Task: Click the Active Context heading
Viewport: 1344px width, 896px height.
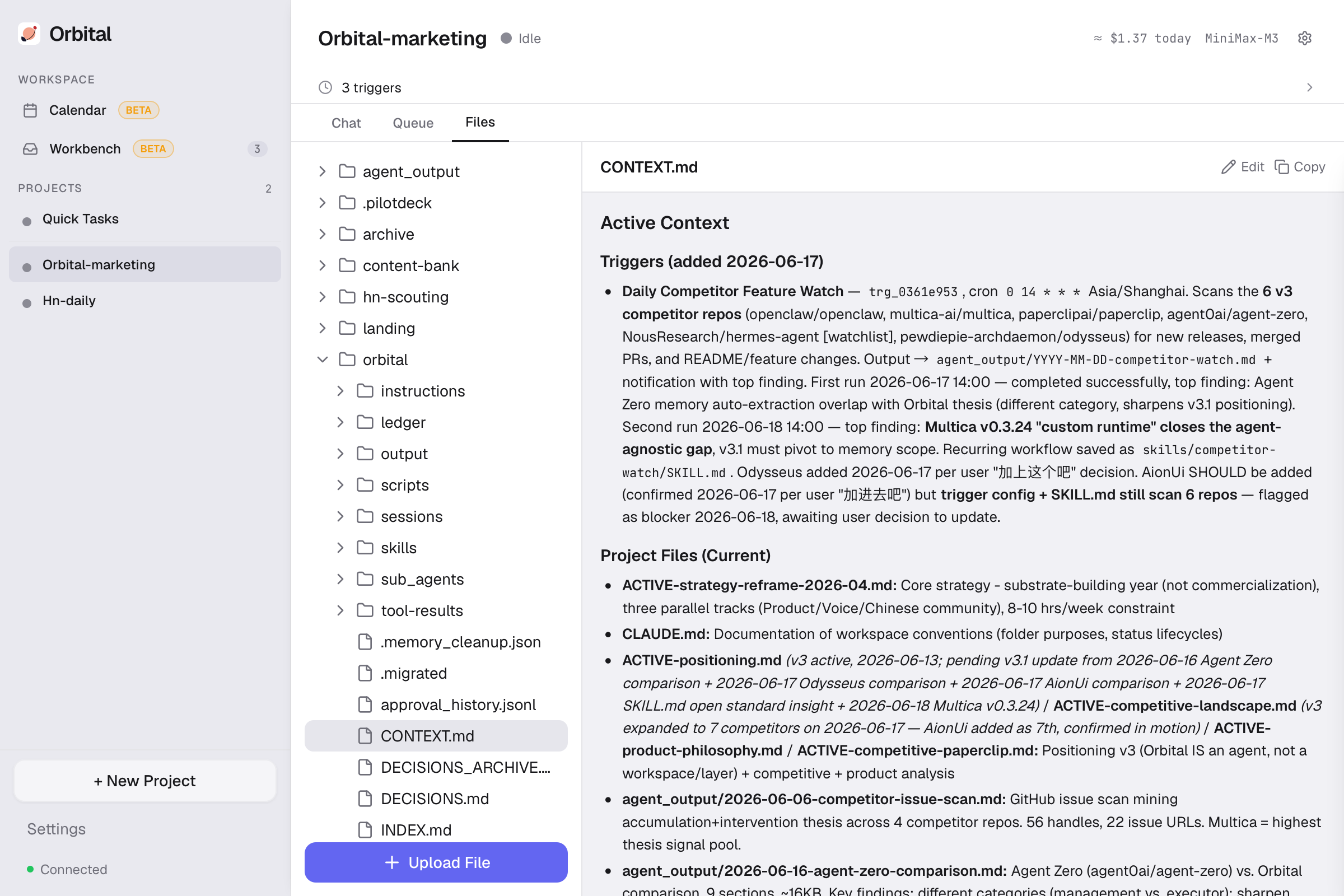Action: pyautogui.click(x=665, y=223)
